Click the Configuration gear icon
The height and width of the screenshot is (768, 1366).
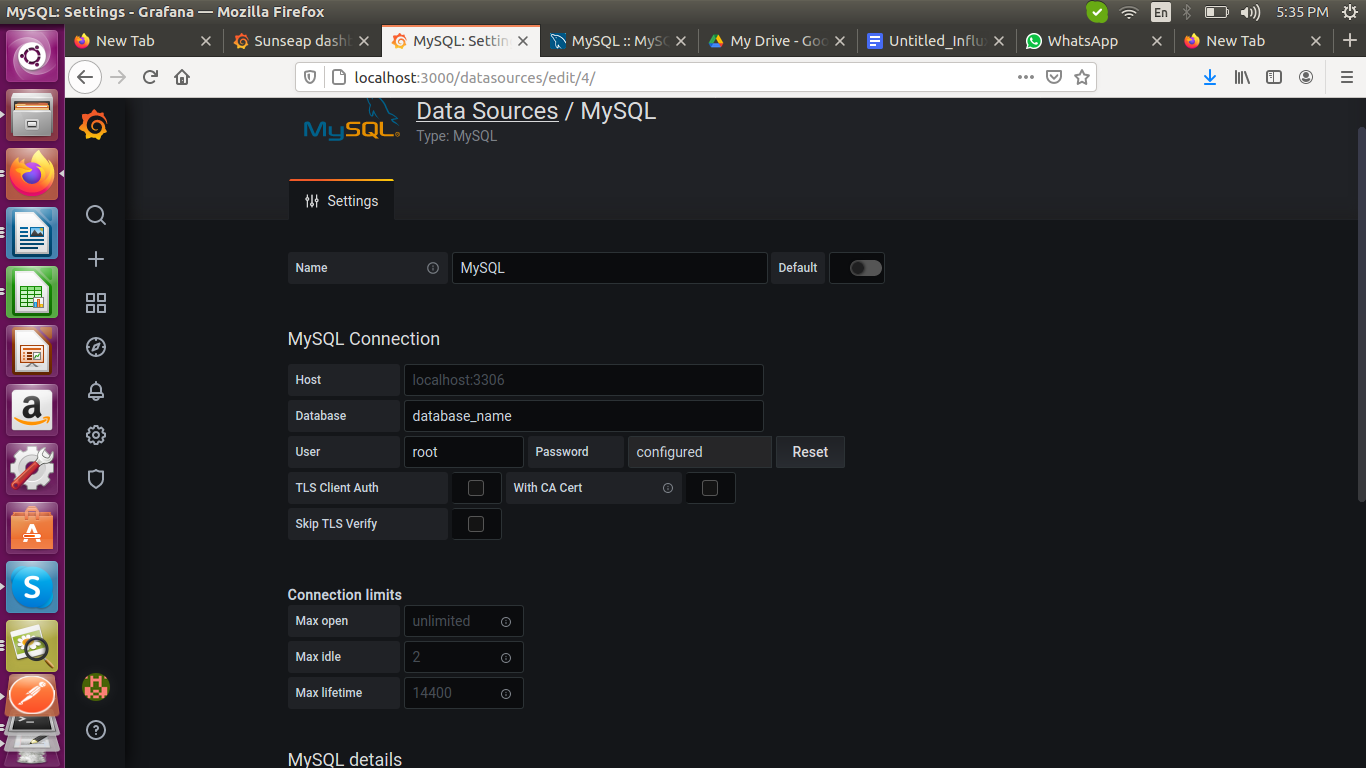pyautogui.click(x=95, y=434)
